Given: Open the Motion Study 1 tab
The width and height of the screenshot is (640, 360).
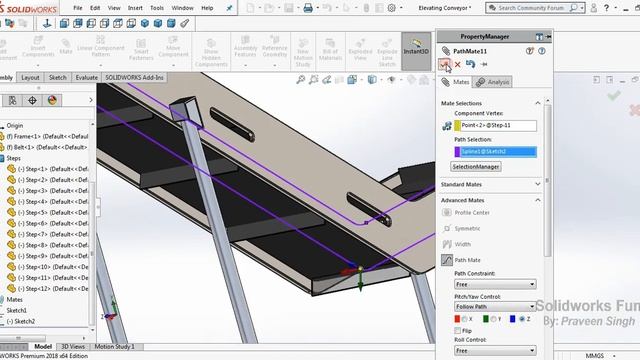Looking at the screenshot, I should (114, 347).
